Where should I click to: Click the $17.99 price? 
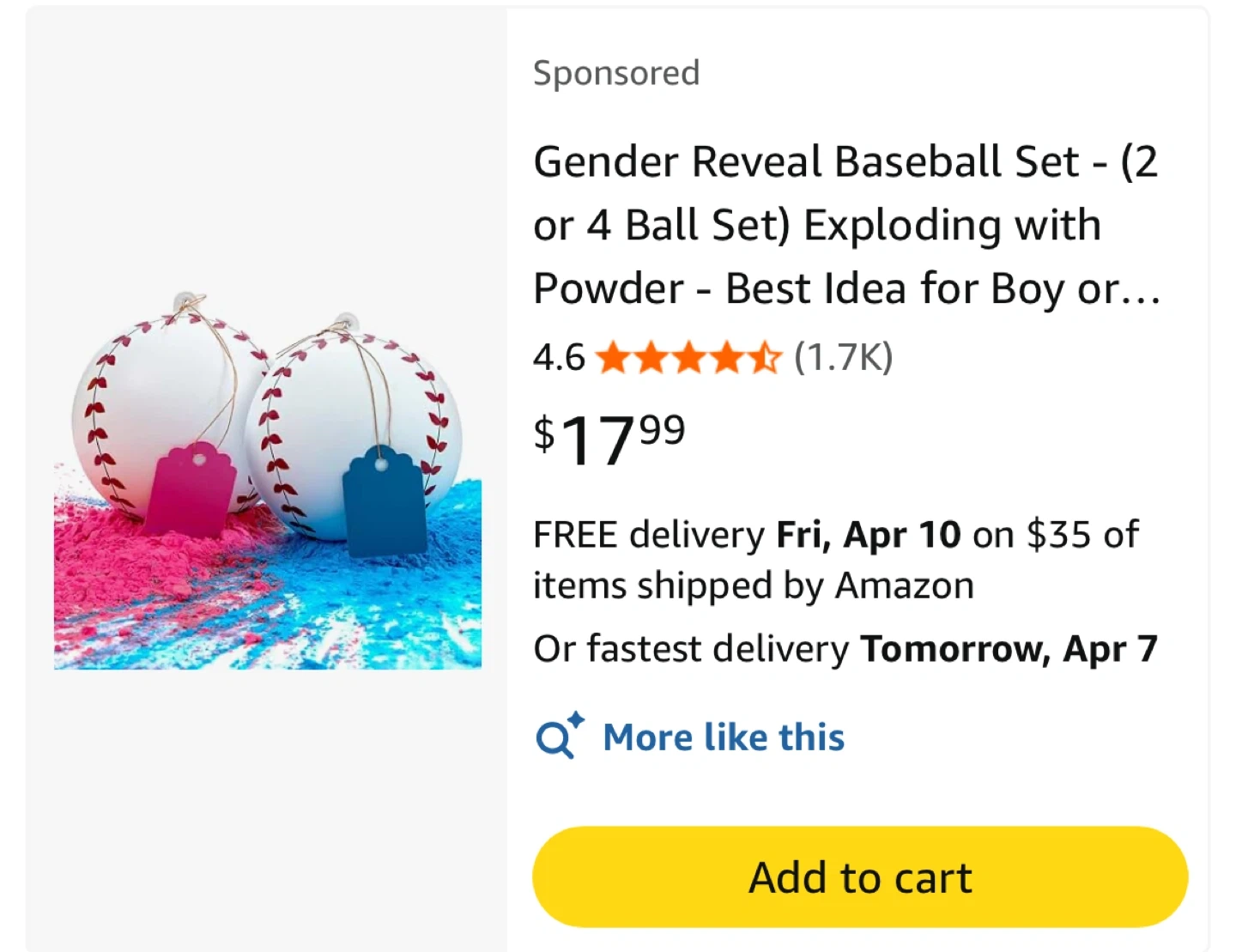(609, 439)
